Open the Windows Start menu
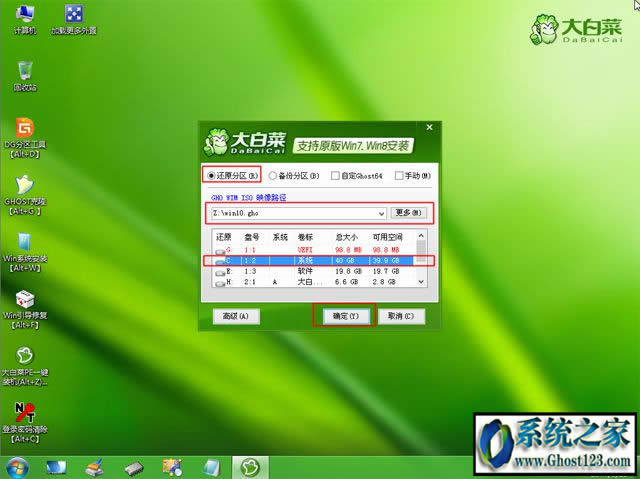 [16, 466]
